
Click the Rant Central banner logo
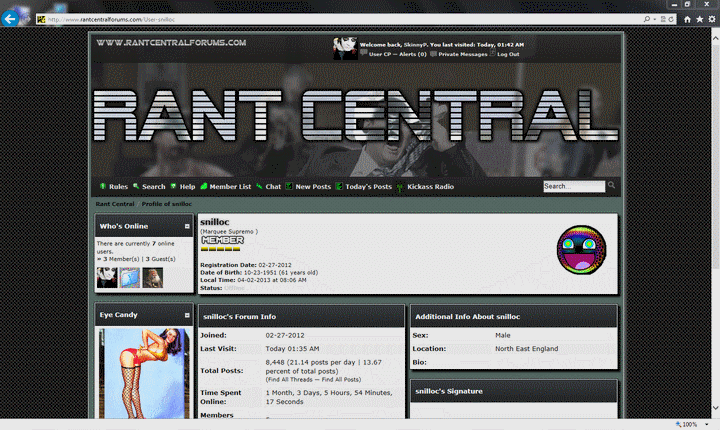[x=356, y=116]
